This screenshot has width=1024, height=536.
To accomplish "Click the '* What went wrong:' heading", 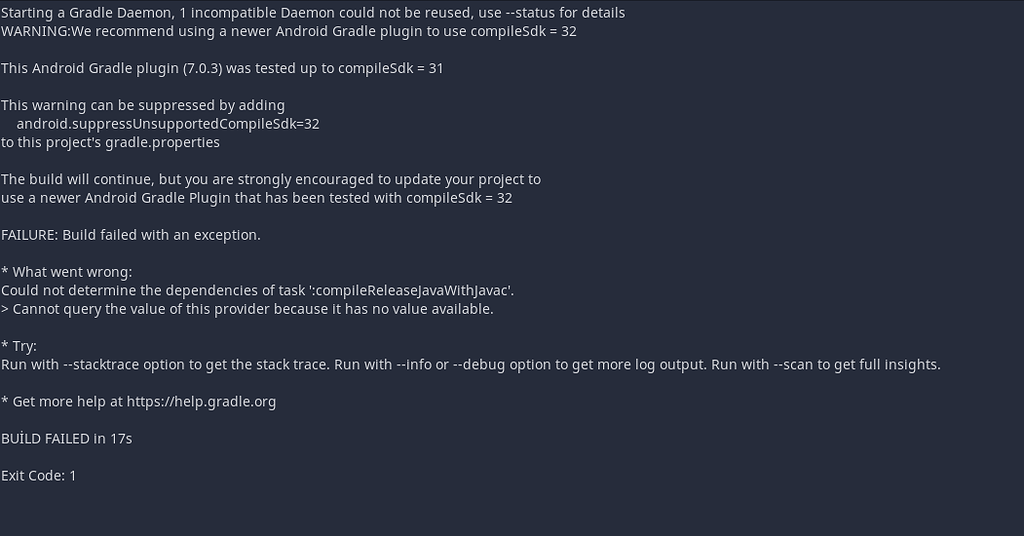I will [x=67, y=272].
